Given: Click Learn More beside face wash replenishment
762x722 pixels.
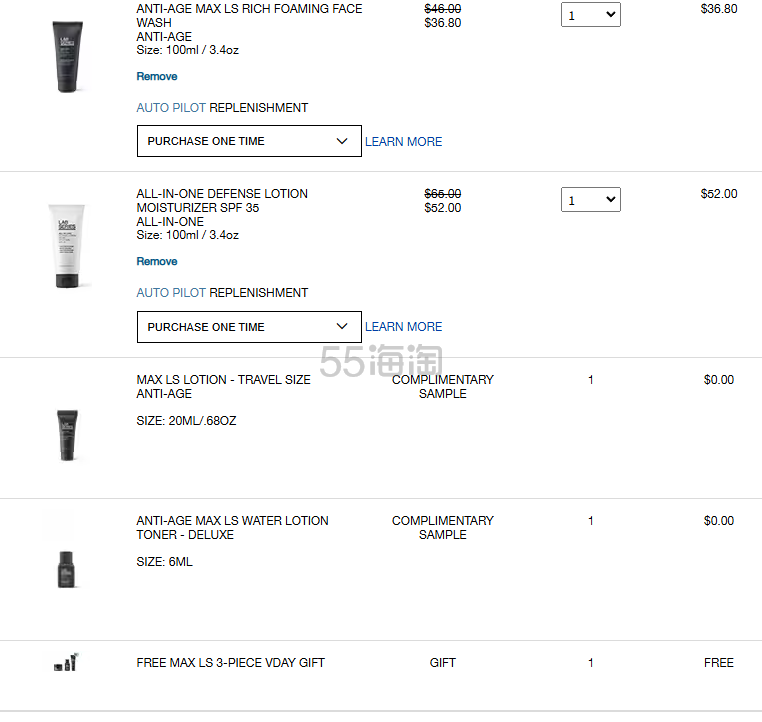Looking at the screenshot, I should point(403,142).
